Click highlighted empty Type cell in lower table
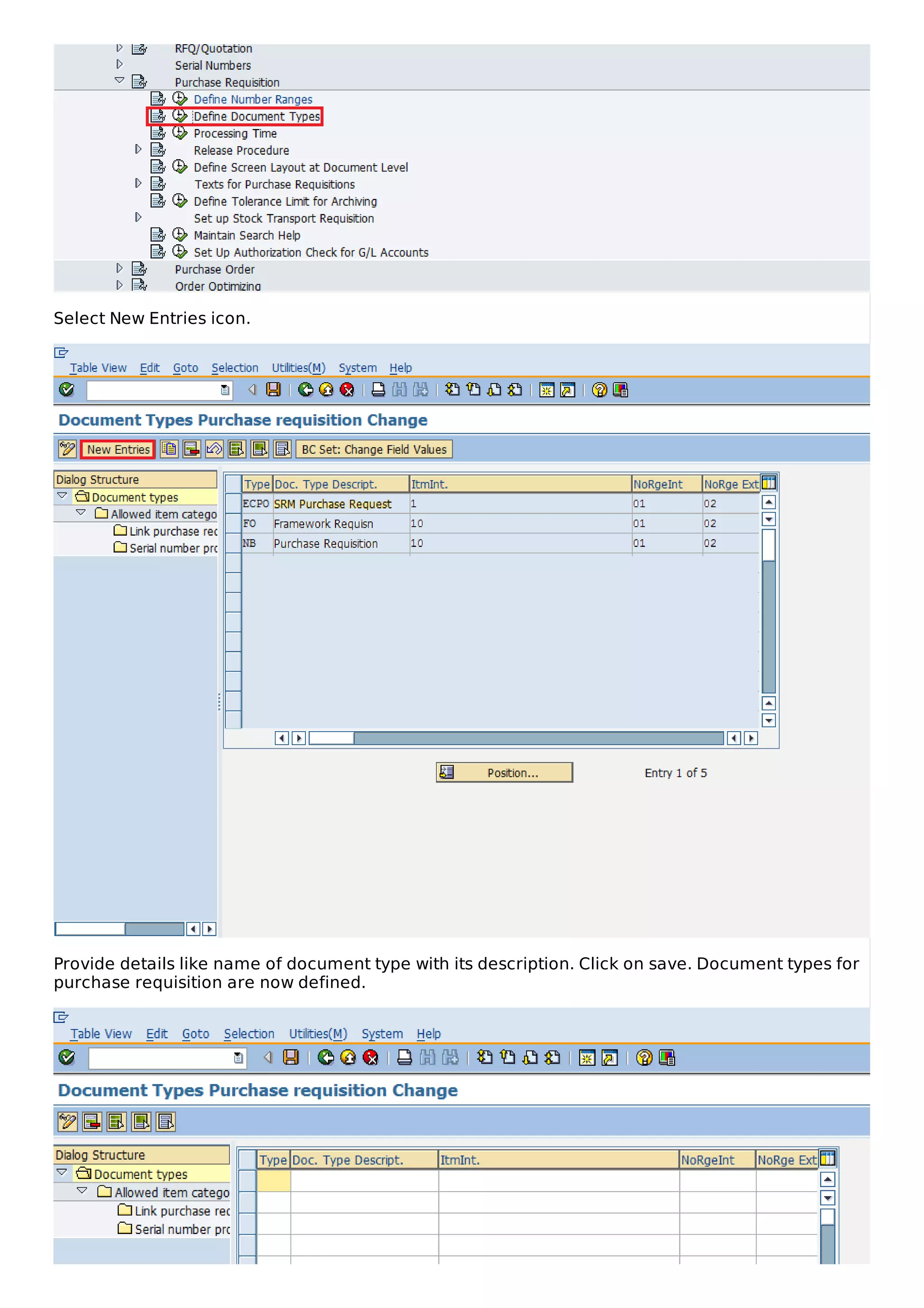 (x=274, y=1181)
